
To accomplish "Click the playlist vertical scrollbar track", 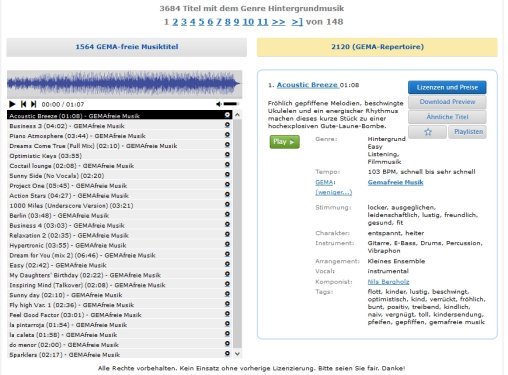I will 237,233.
